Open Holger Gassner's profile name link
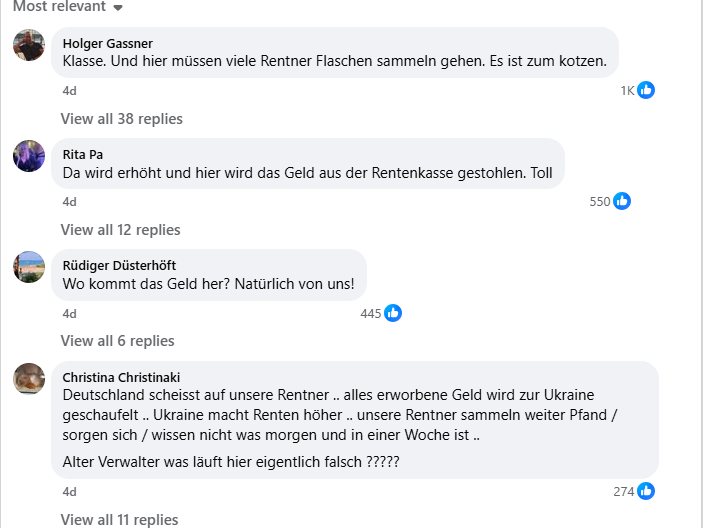Viewport: 703px width, 528px height. pyautogui.click(x=107, y=43)
